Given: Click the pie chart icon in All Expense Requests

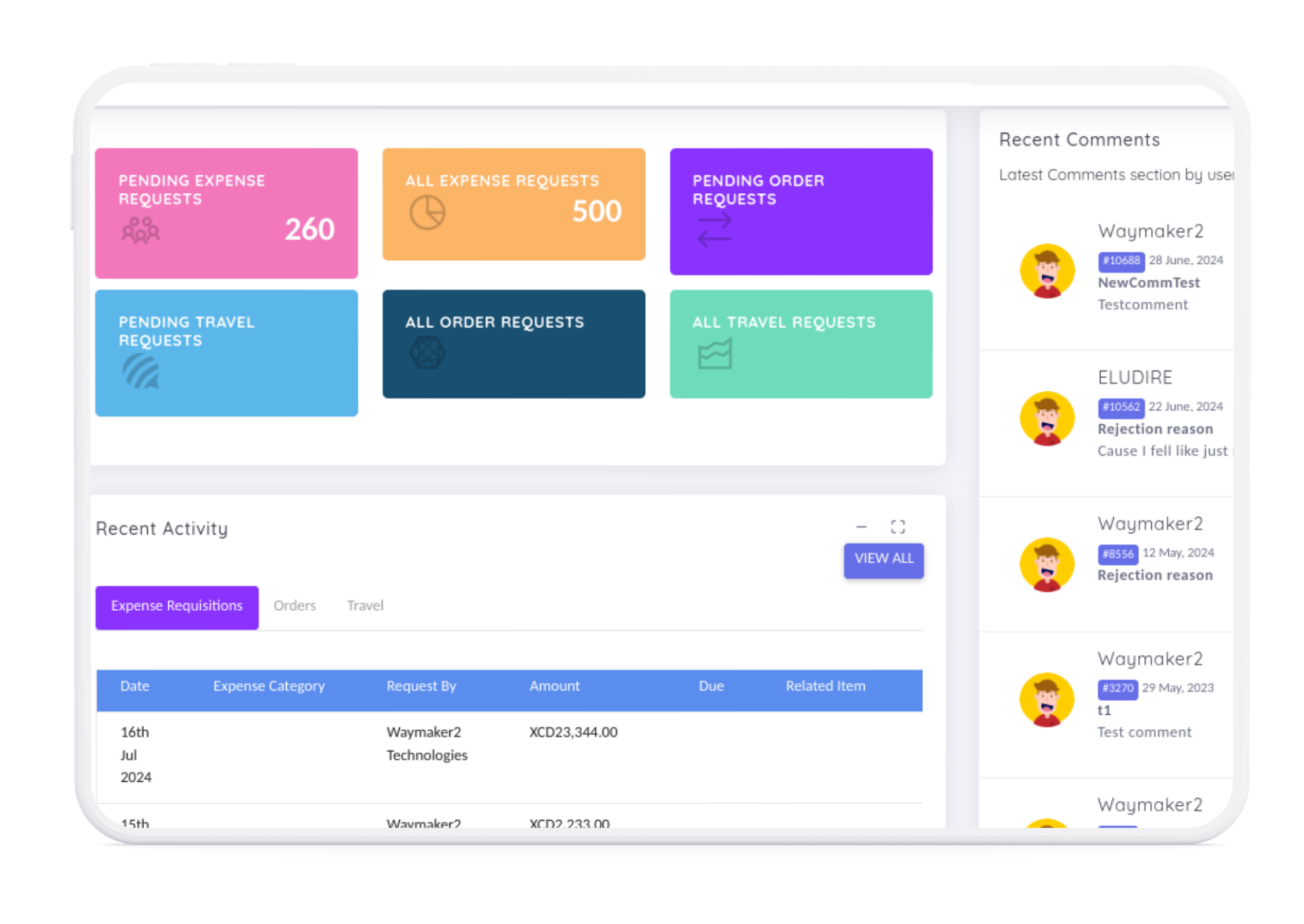Looking at the screenshot, I should [427, 212].
